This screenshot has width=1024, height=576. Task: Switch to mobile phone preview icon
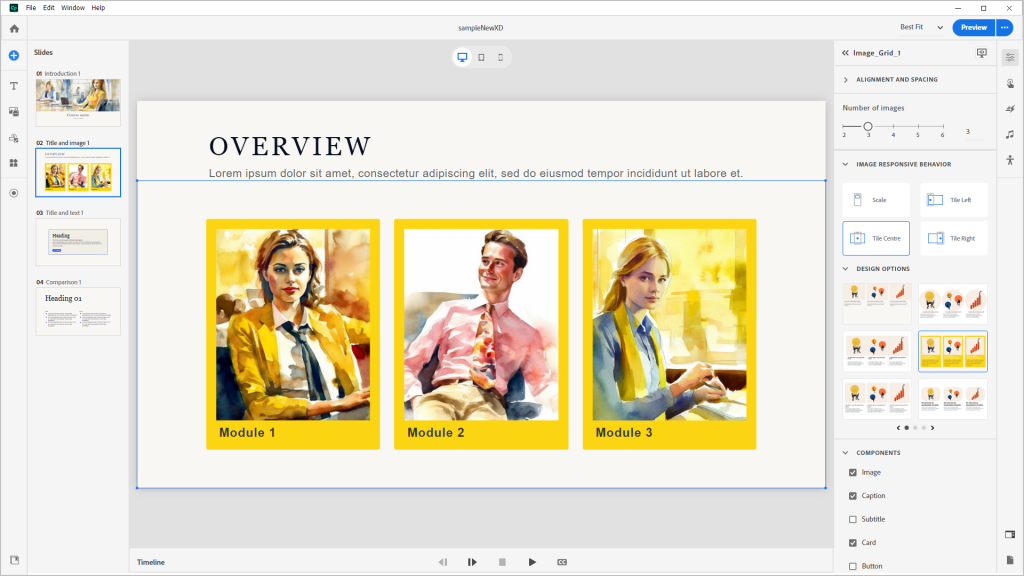[500, 57]
